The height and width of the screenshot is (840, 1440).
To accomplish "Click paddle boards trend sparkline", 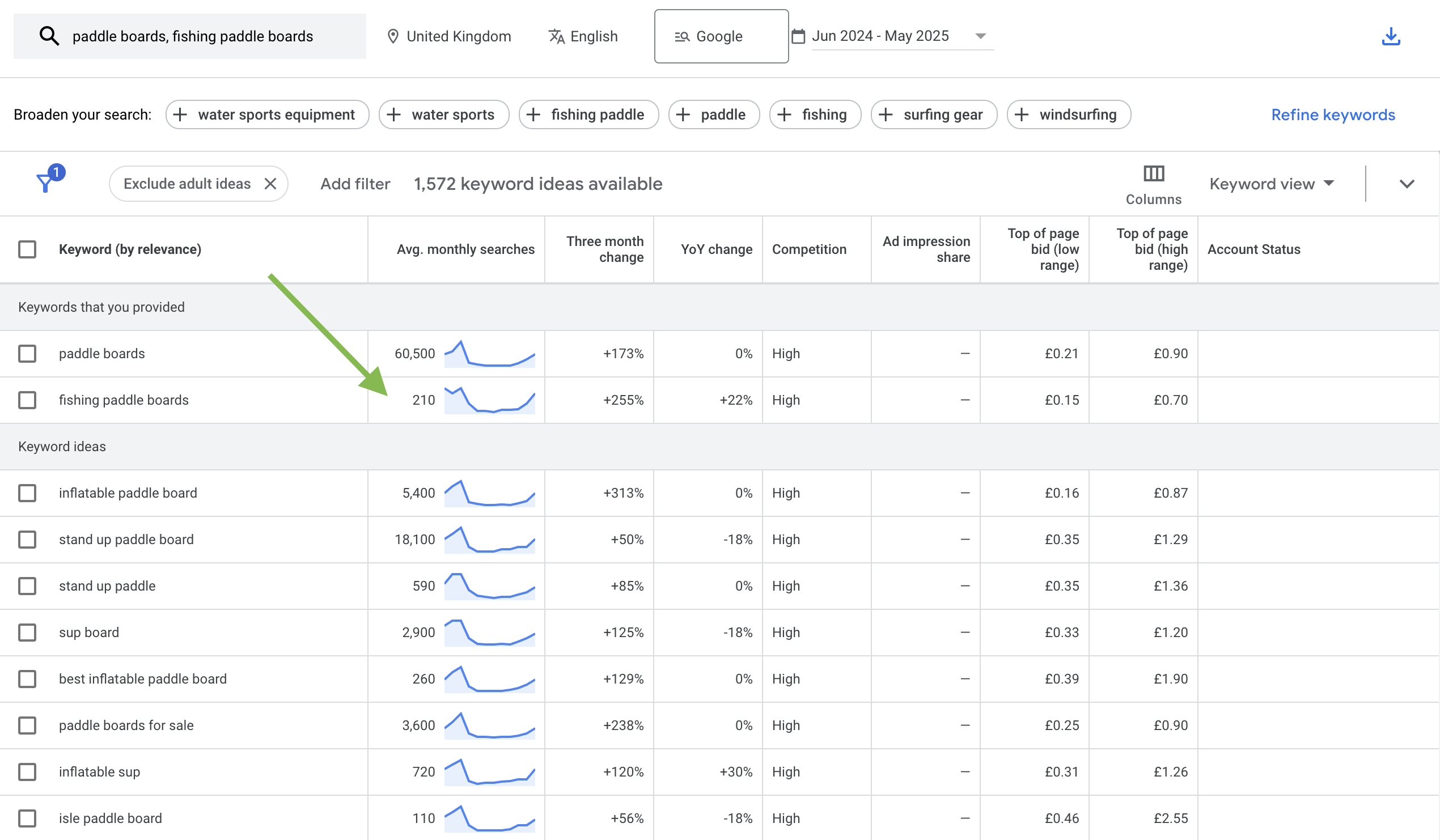I will (x=490, y=354).
